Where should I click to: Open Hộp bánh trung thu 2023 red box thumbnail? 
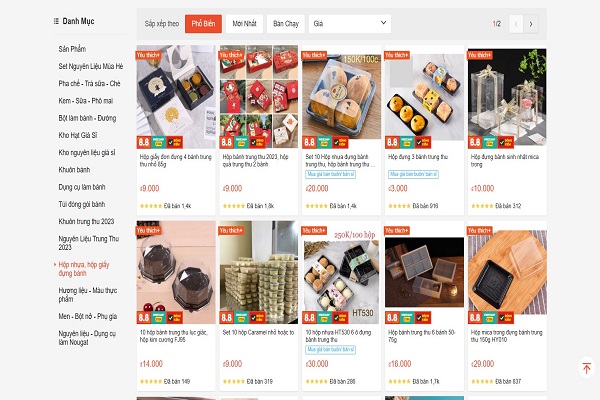point(259,96)
